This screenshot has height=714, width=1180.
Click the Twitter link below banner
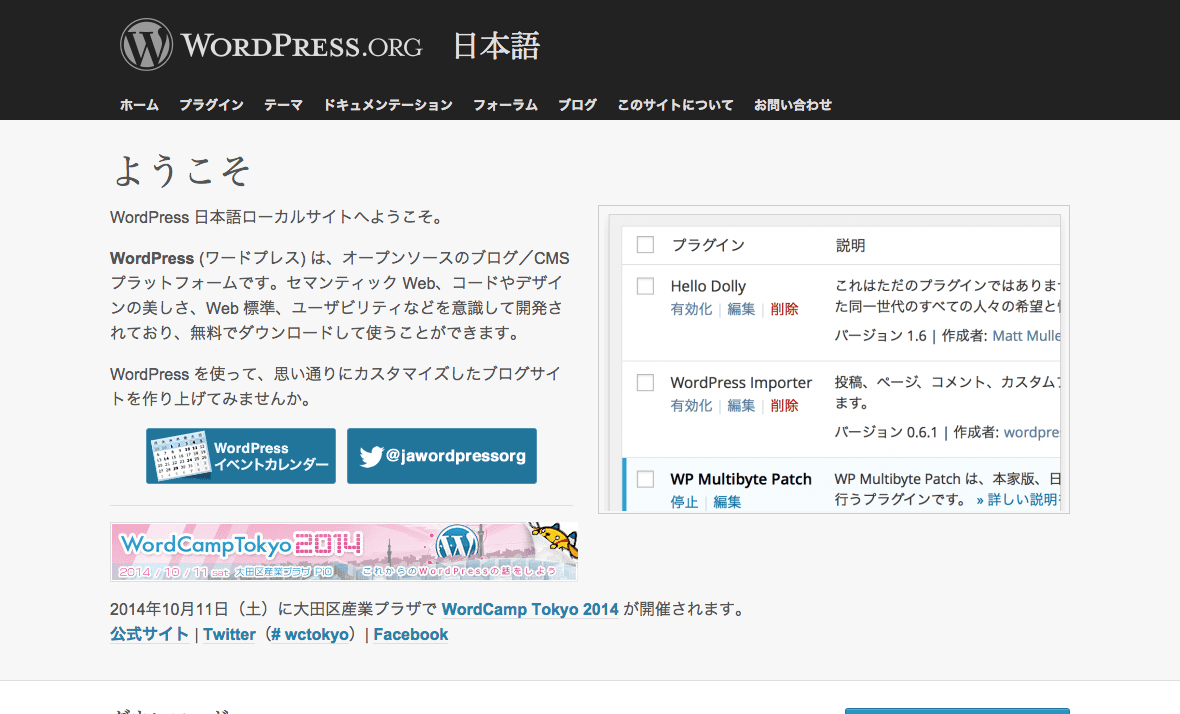230,634
